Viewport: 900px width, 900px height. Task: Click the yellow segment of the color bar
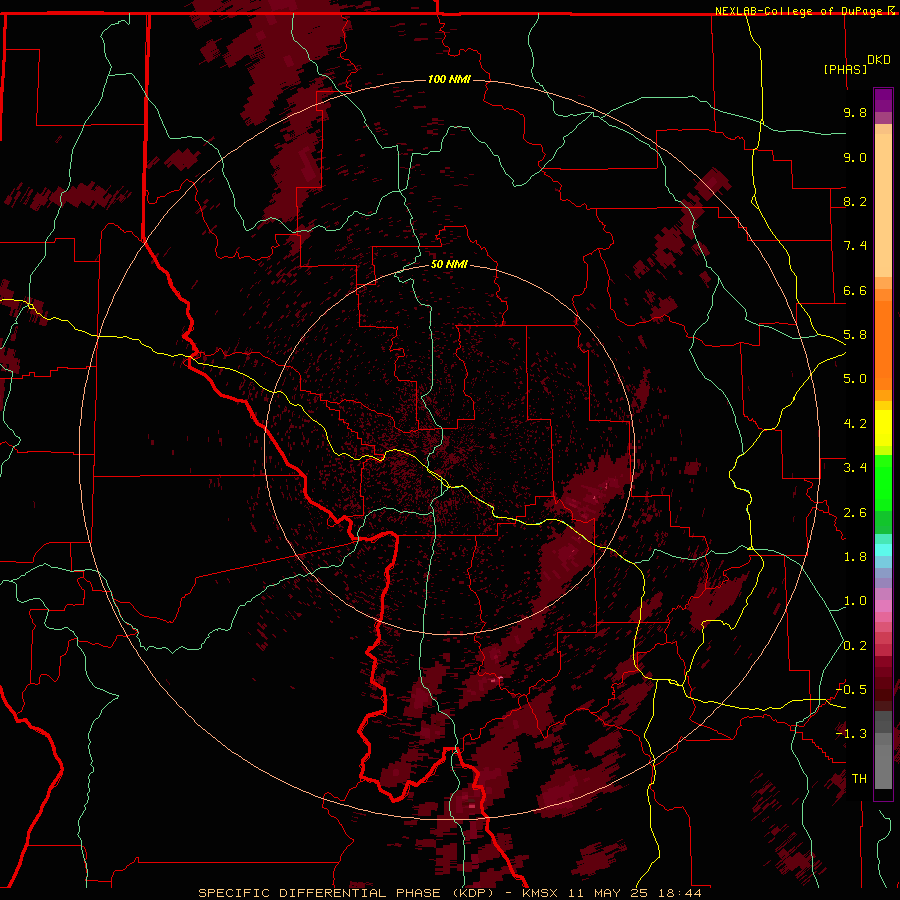(x=883, y=428)
